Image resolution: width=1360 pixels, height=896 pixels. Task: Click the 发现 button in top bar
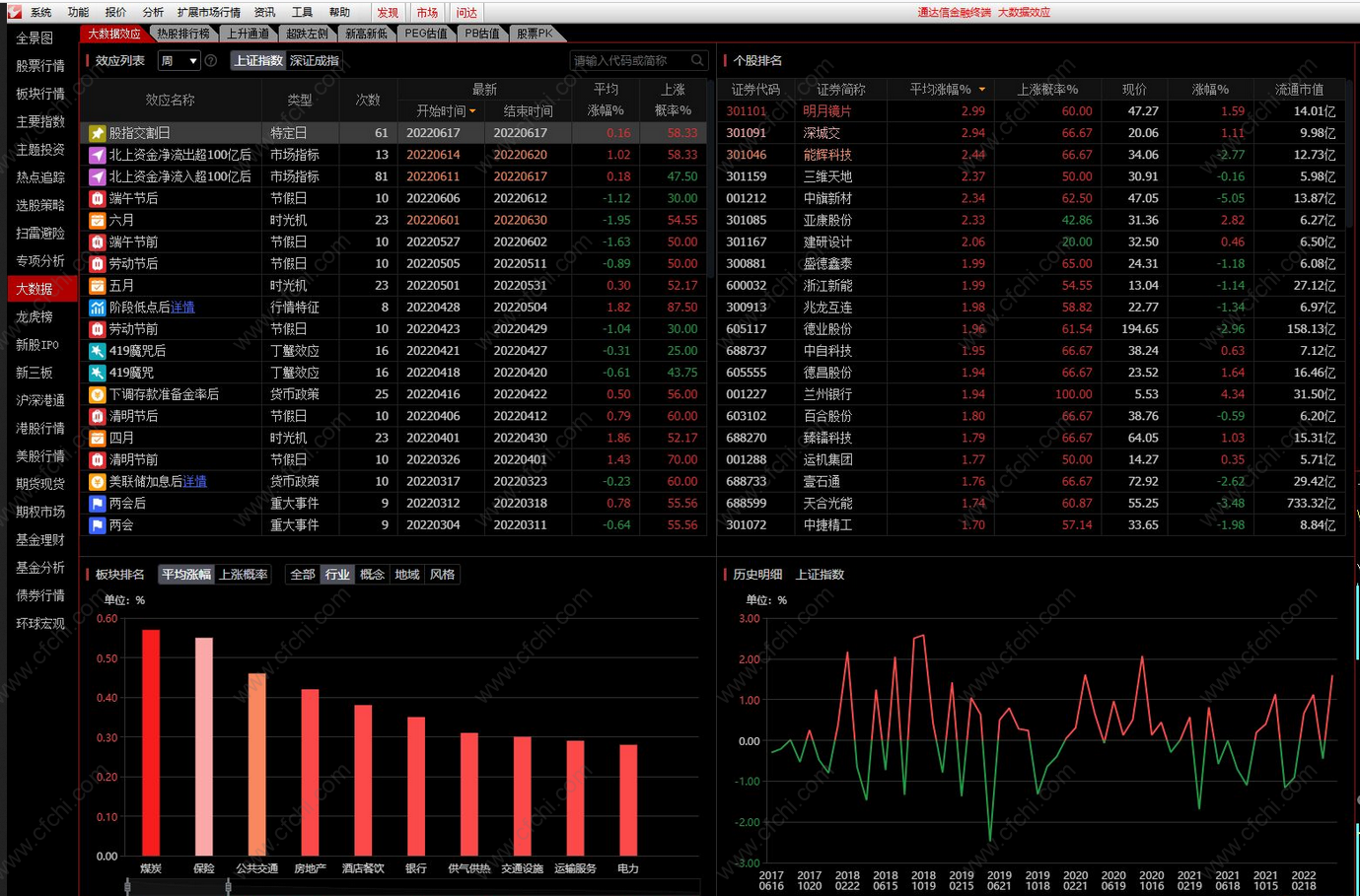pos(388,13)
